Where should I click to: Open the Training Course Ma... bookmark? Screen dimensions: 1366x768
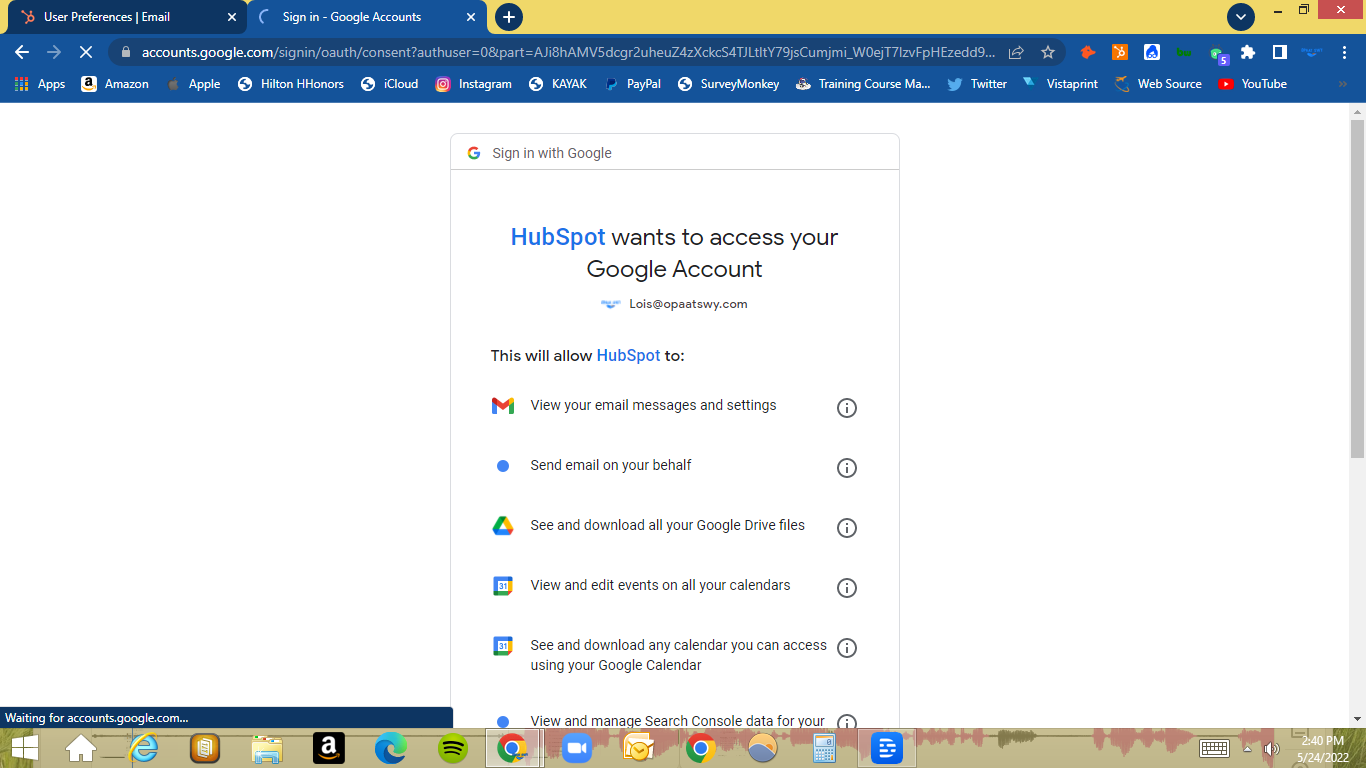(863, 84)
